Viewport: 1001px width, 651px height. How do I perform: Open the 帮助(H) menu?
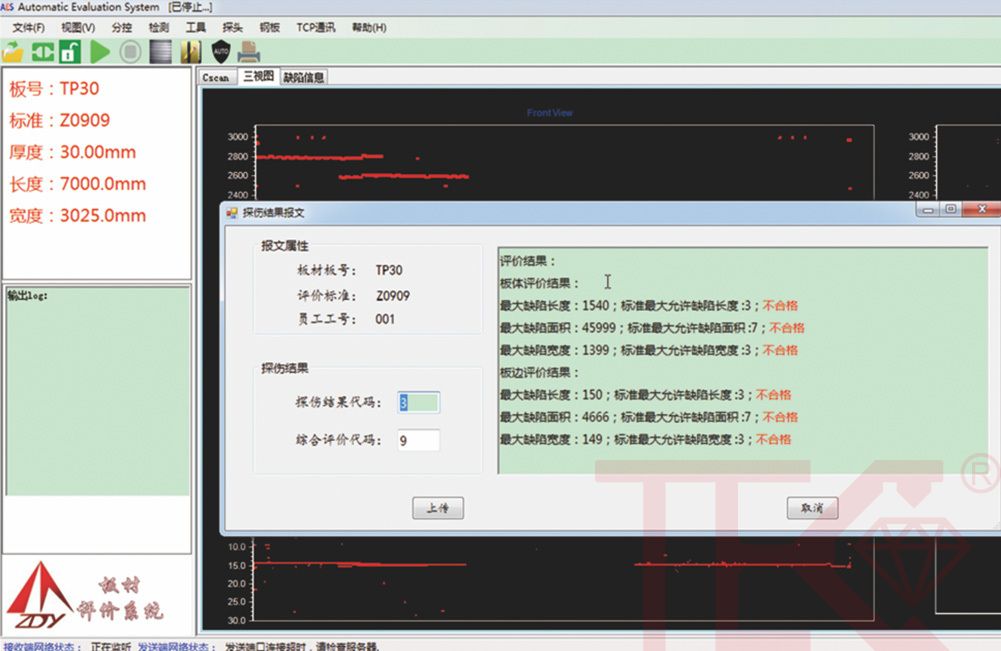tap(369, 27)
